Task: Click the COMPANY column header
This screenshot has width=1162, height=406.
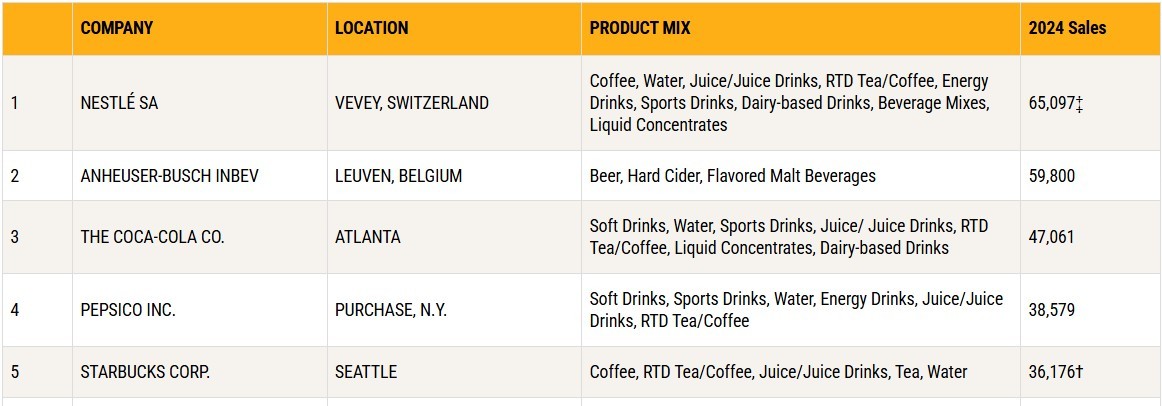Action: (x=117, y=28)
